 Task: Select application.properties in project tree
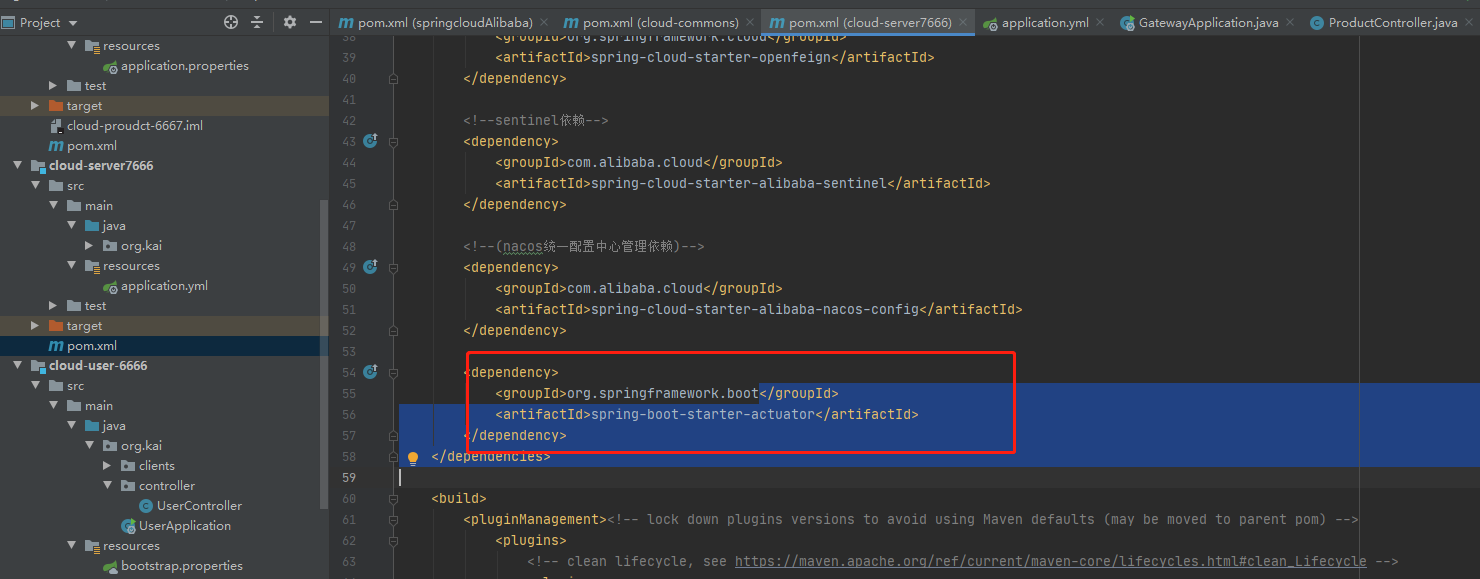pyautogui.click(x=185, y=66)
